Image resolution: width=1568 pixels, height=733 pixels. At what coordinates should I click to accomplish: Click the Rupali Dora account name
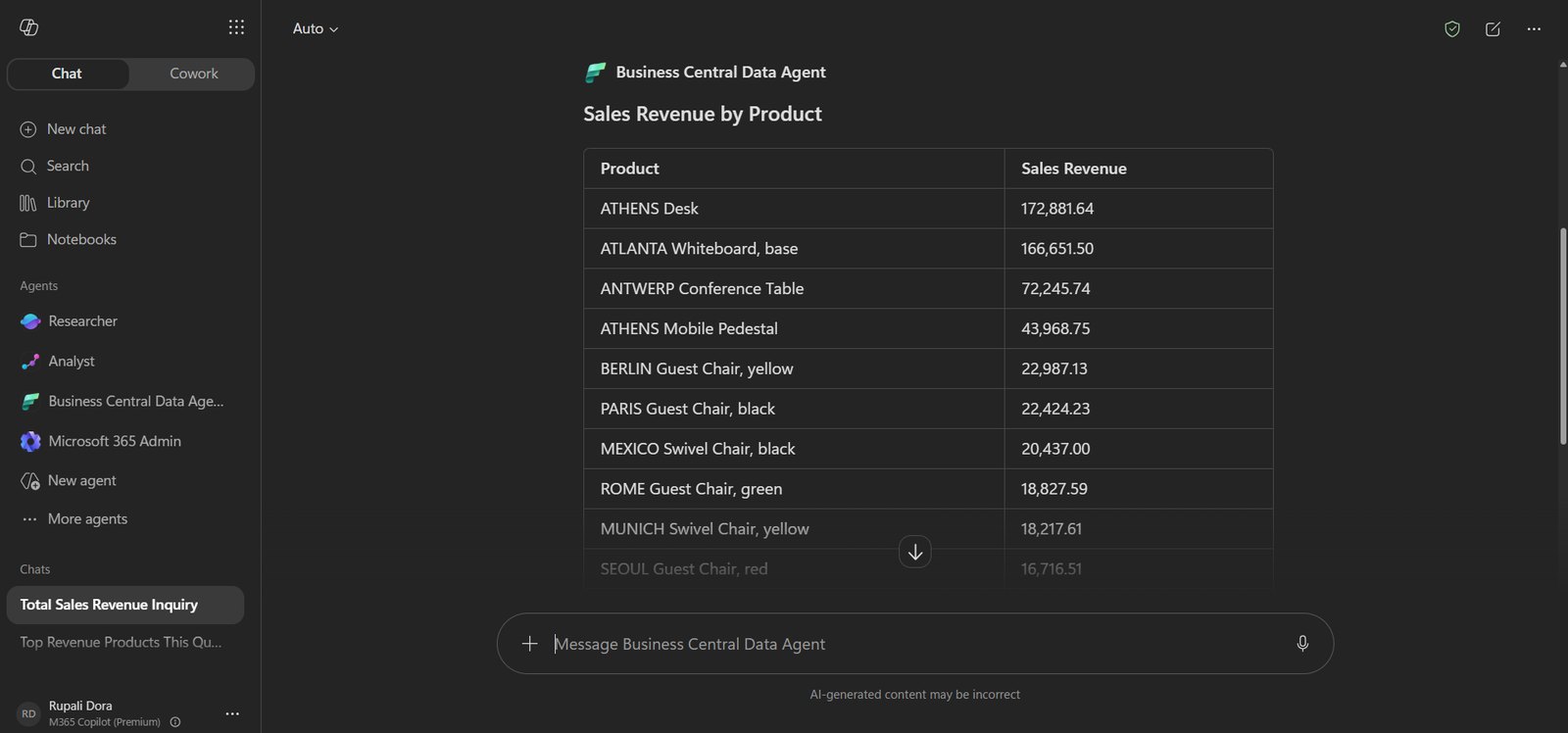[80, 706]
